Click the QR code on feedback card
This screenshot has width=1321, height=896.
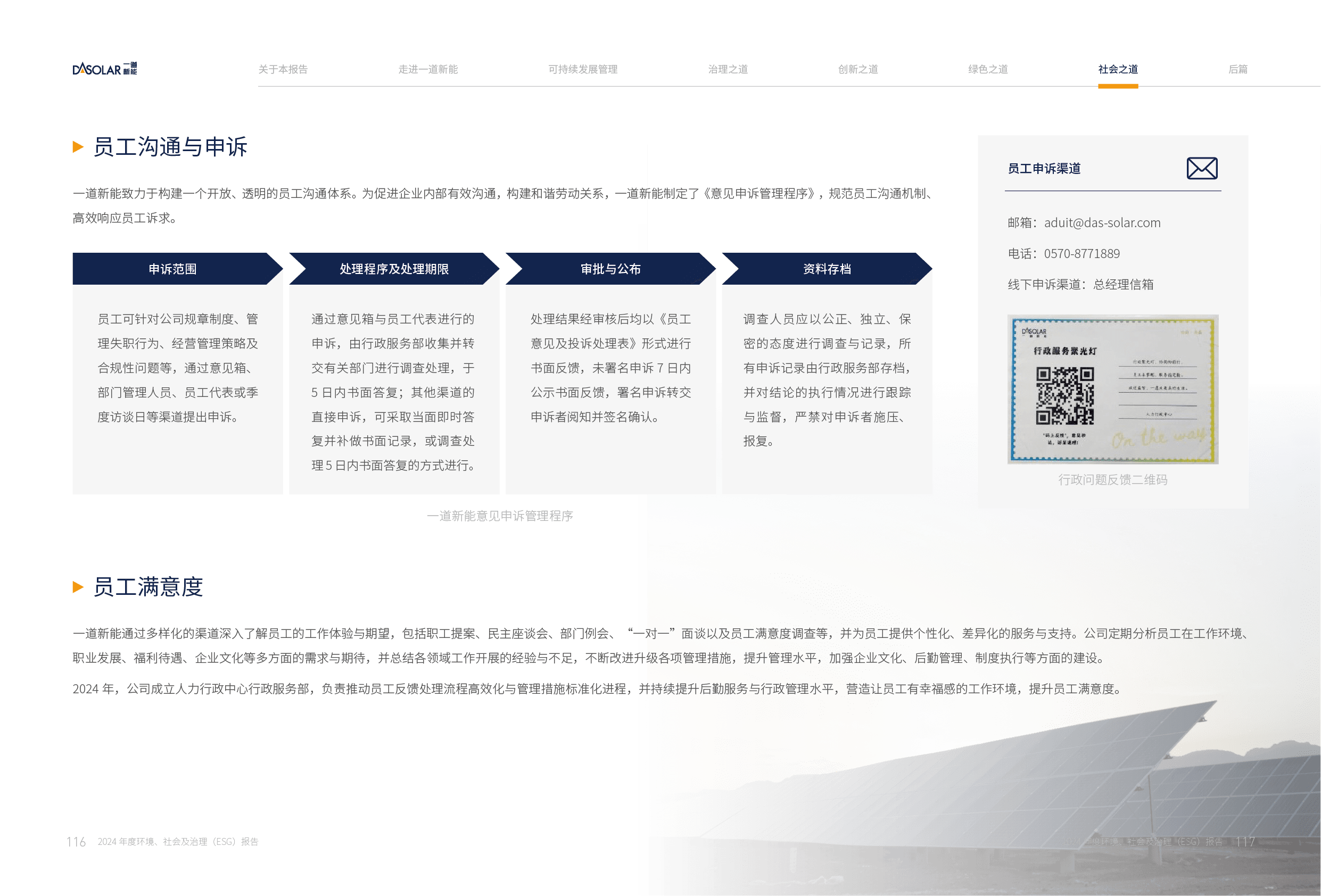coord(1064,395)
